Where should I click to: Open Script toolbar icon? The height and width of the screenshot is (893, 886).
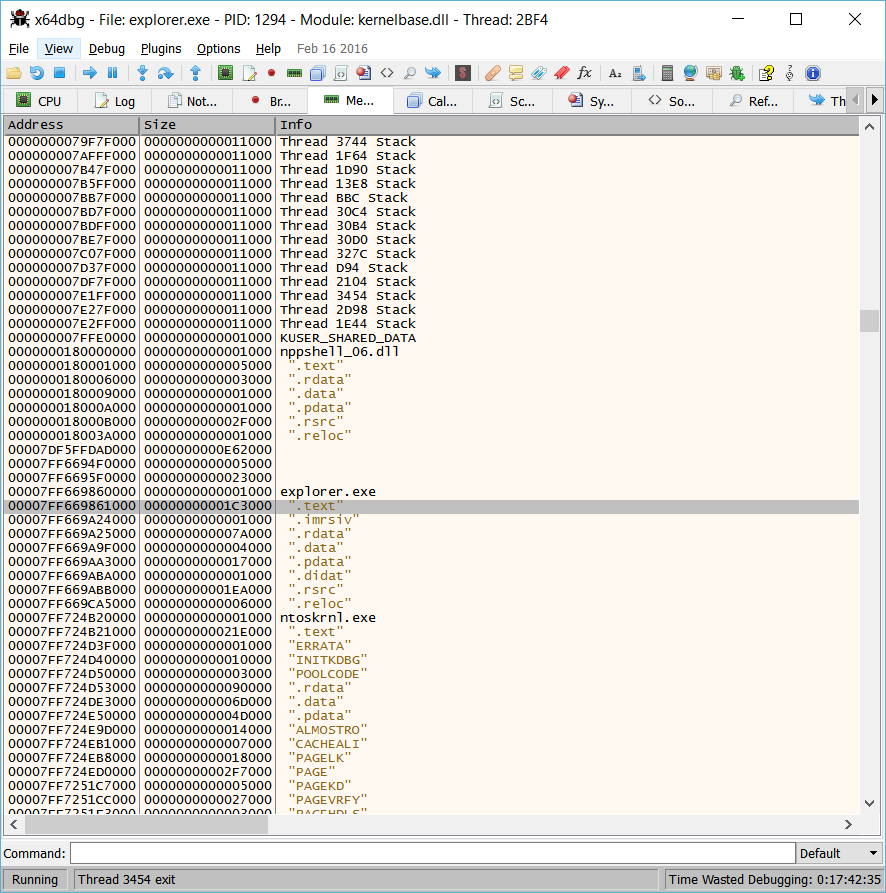(341, 73)
